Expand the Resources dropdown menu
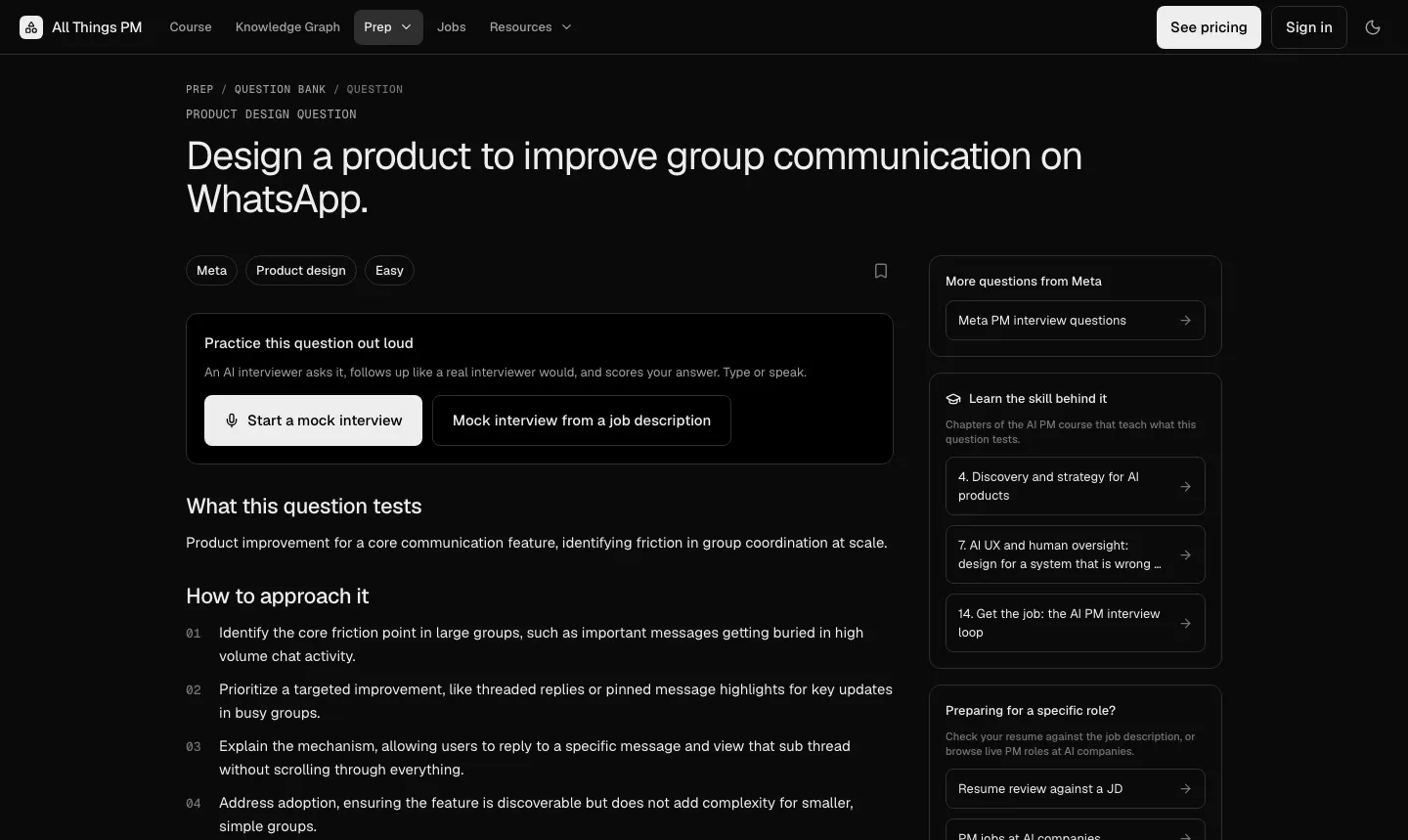Image resolution: width=1408 pixels, height=840 pixels. pyautogui.click(x=530, y=27)
